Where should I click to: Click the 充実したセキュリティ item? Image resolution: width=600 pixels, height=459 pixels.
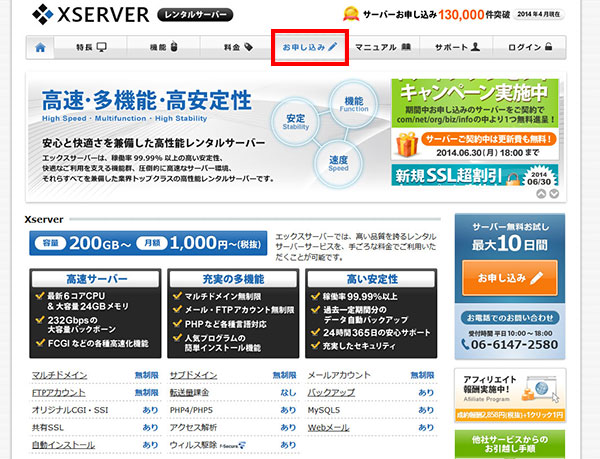coord(353,346)
